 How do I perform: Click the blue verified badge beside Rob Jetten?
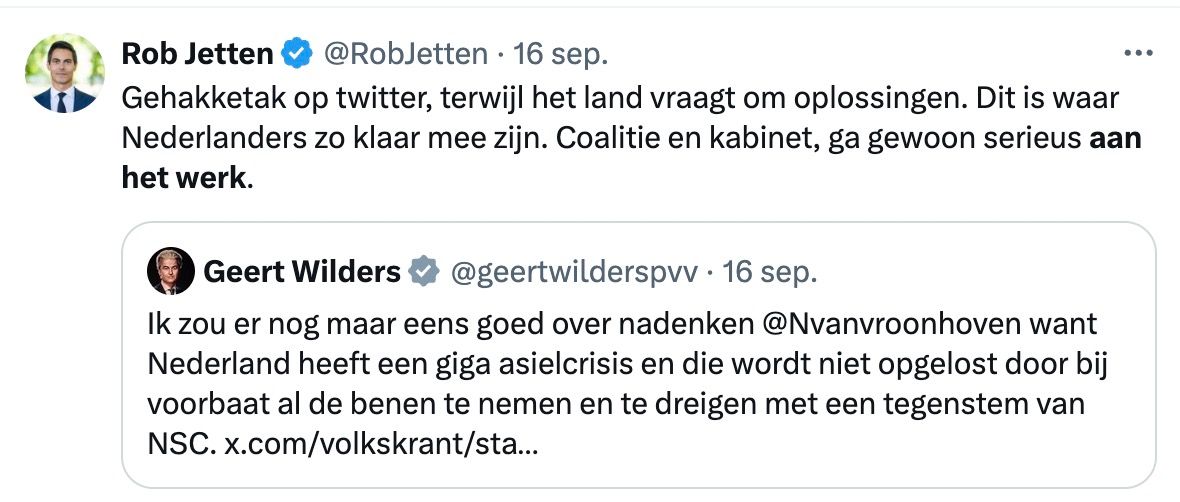(x=297, y=53)
